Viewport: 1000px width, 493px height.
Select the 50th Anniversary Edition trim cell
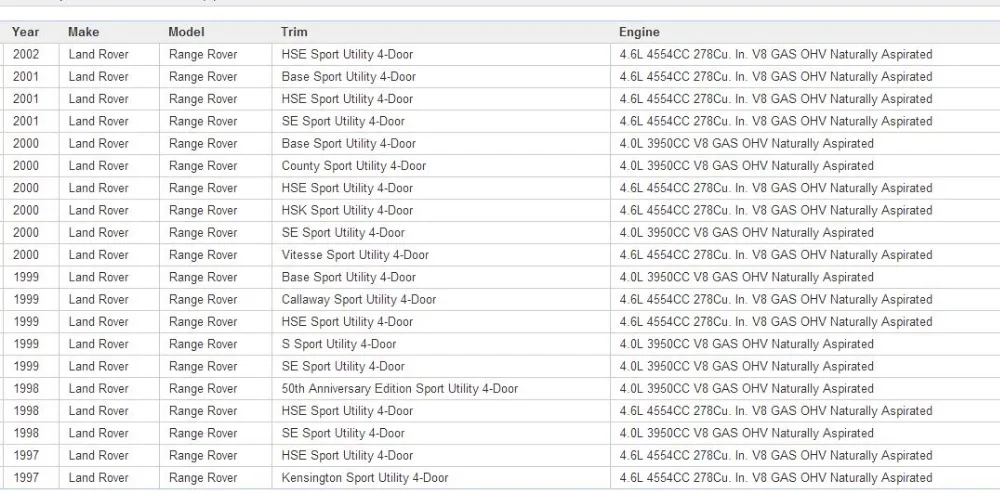(400, 388)
